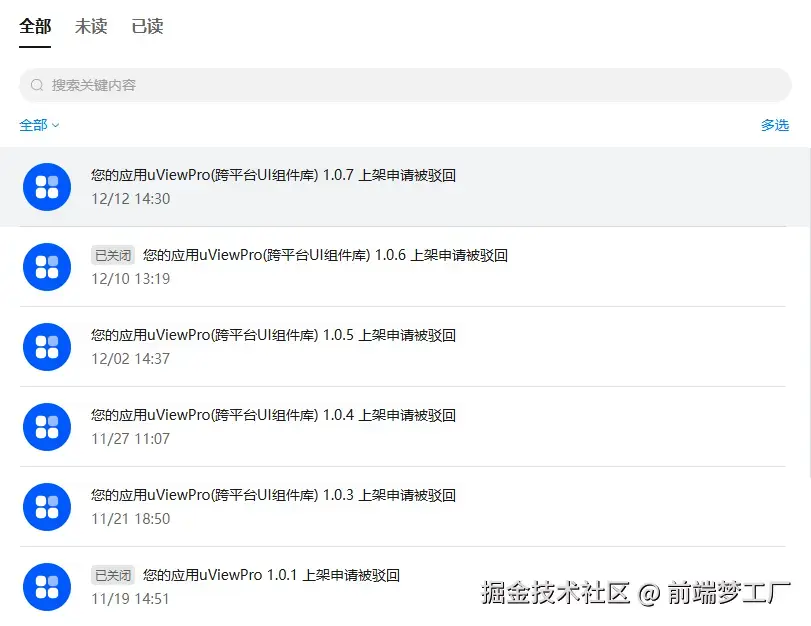Open the 1.0.7 上架申请被驳回 message
Screen dimensions: 811x626
coord(273,175)
